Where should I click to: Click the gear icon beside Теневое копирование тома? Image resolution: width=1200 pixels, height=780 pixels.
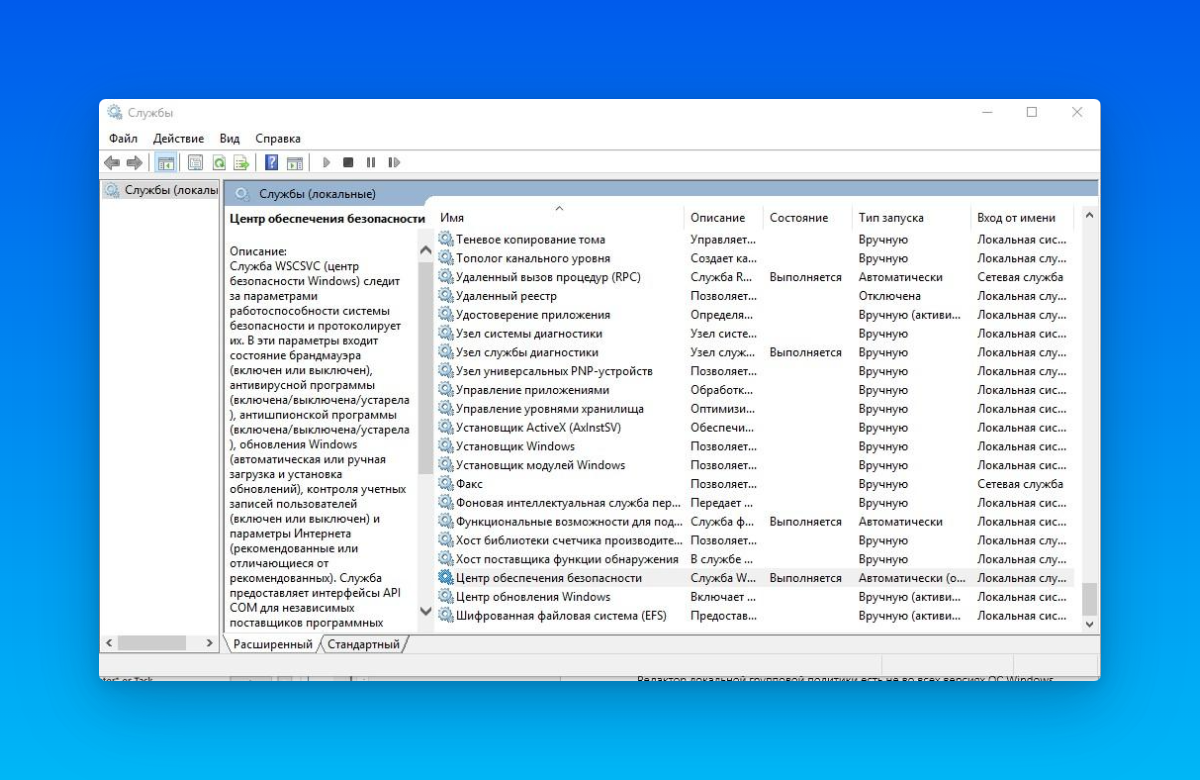click(x=446, y=239)
